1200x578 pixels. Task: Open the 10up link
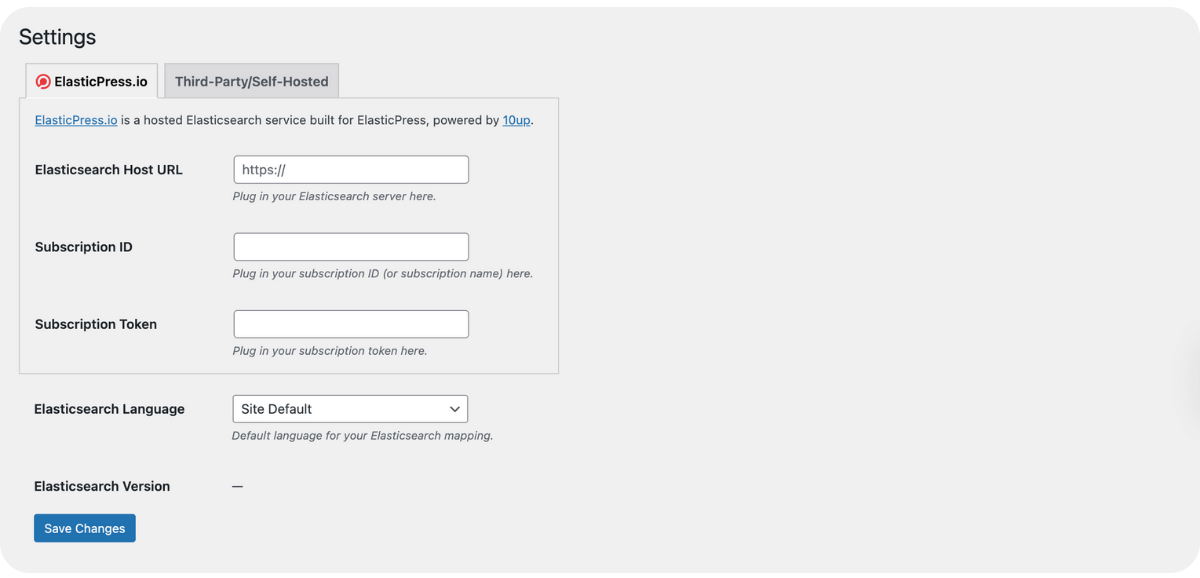(x=516, y=120)
